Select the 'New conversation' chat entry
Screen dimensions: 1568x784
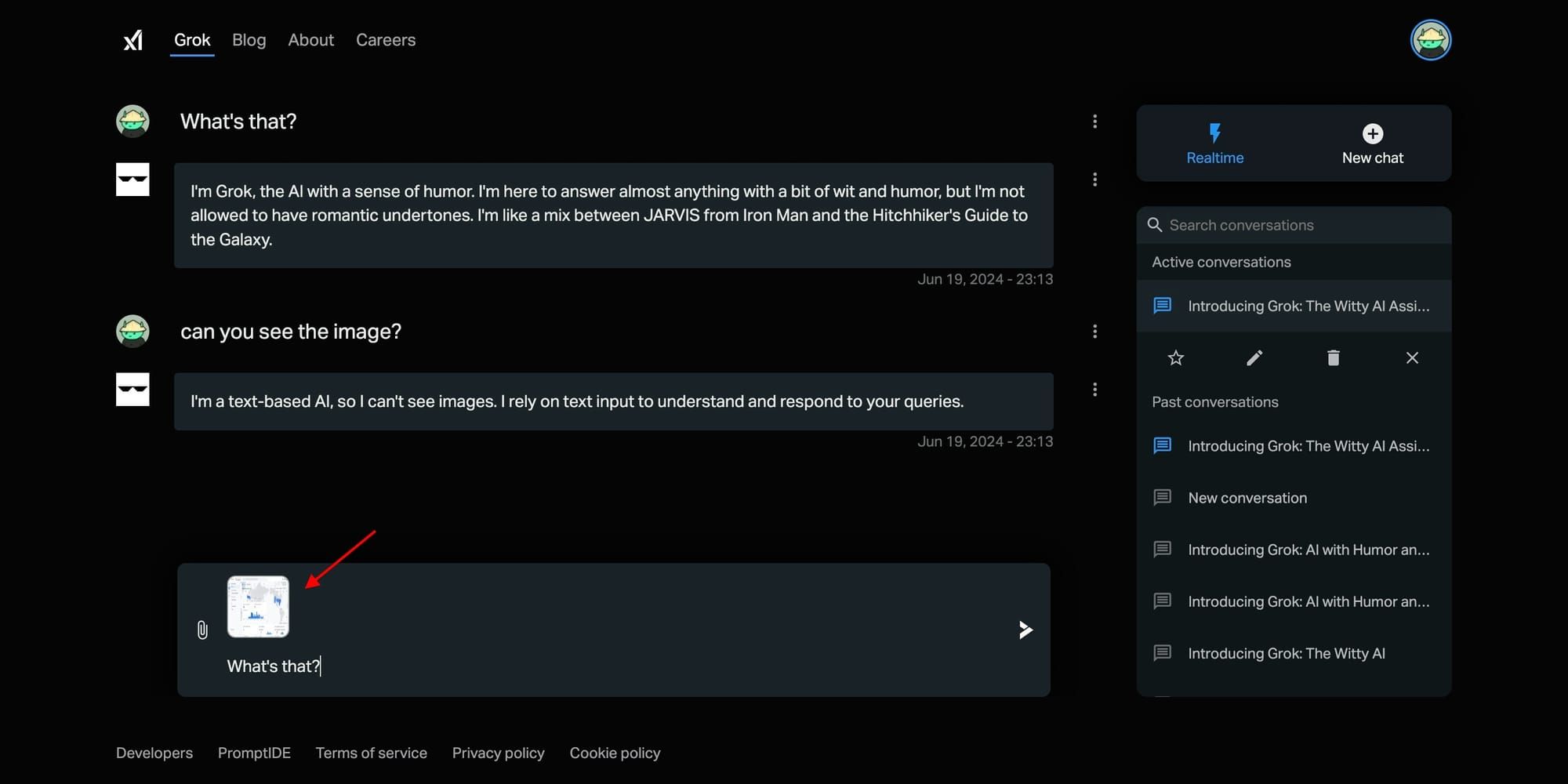1247,497
